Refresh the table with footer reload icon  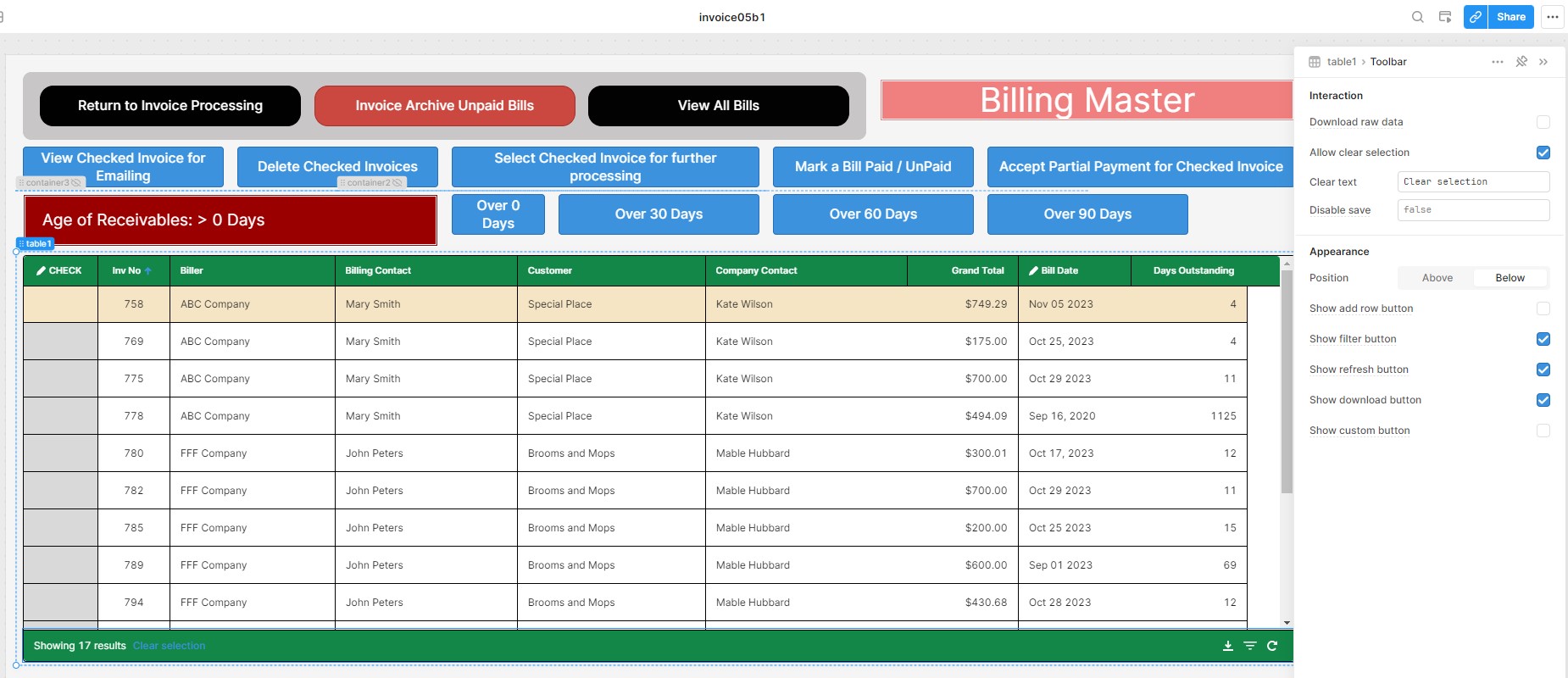pyautogui.click(x=1272, y=646)
